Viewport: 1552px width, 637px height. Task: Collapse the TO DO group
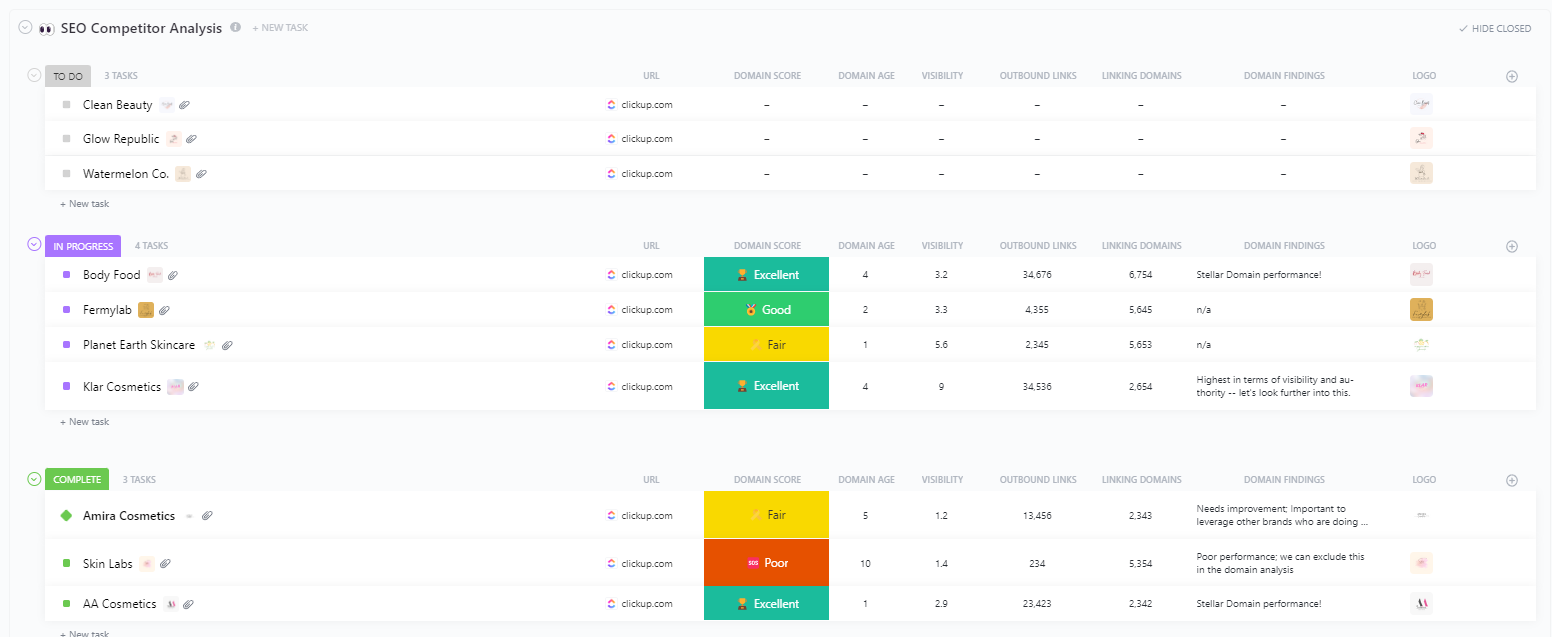tap(34, 75)
